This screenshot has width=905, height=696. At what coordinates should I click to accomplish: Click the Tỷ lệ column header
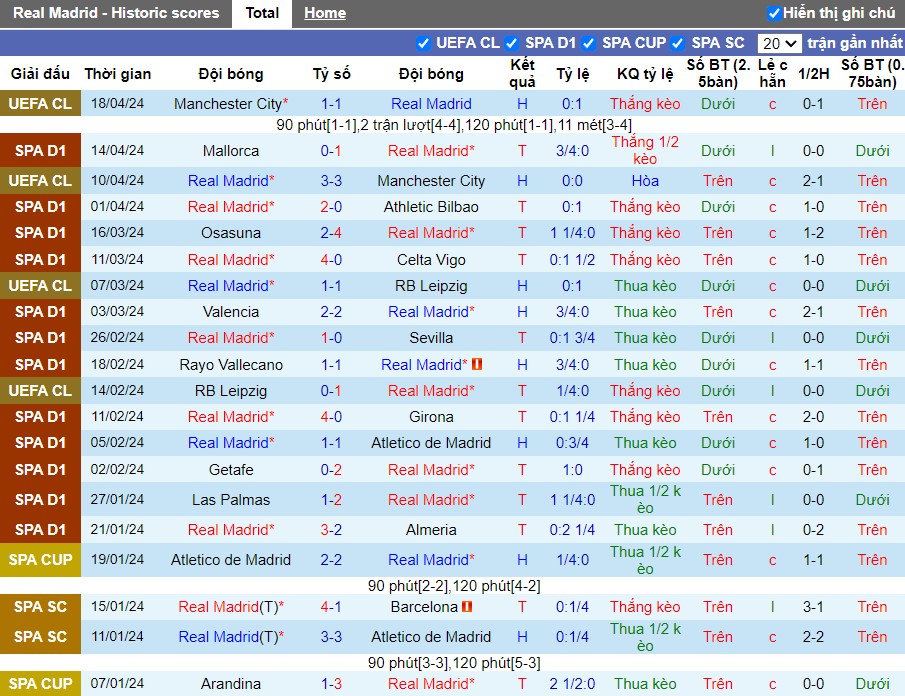(573, 74)
